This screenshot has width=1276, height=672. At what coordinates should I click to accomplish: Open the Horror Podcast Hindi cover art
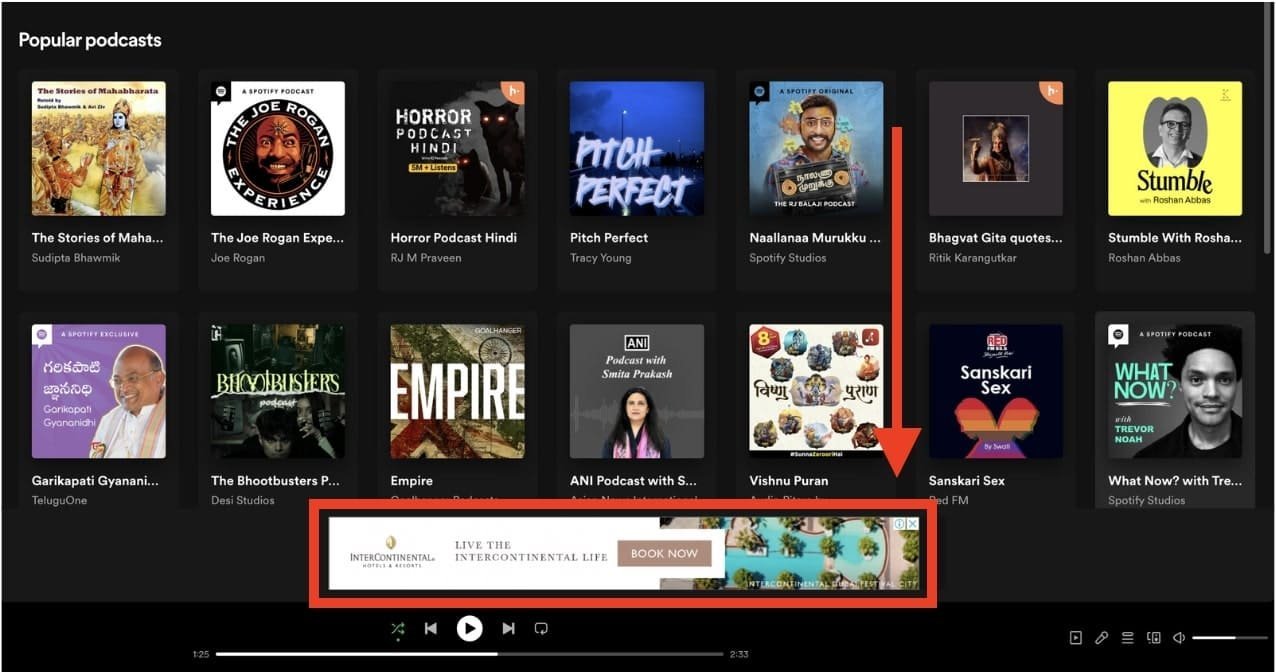[x=457, y=148]
